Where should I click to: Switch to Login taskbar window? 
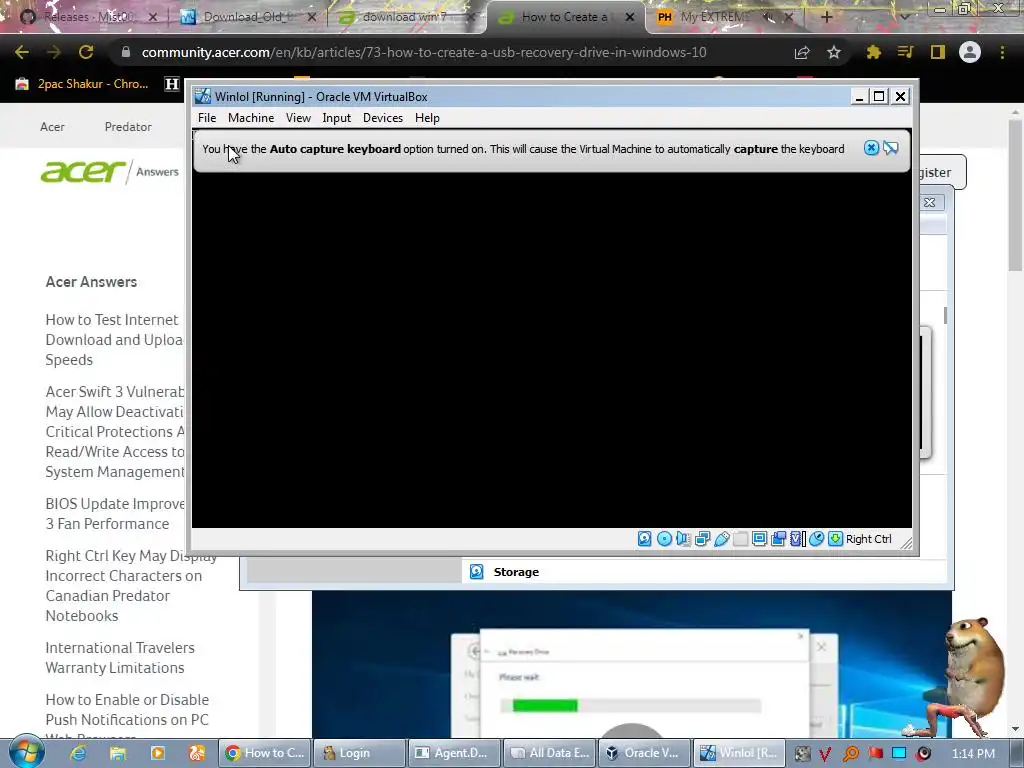click(359, 753)
